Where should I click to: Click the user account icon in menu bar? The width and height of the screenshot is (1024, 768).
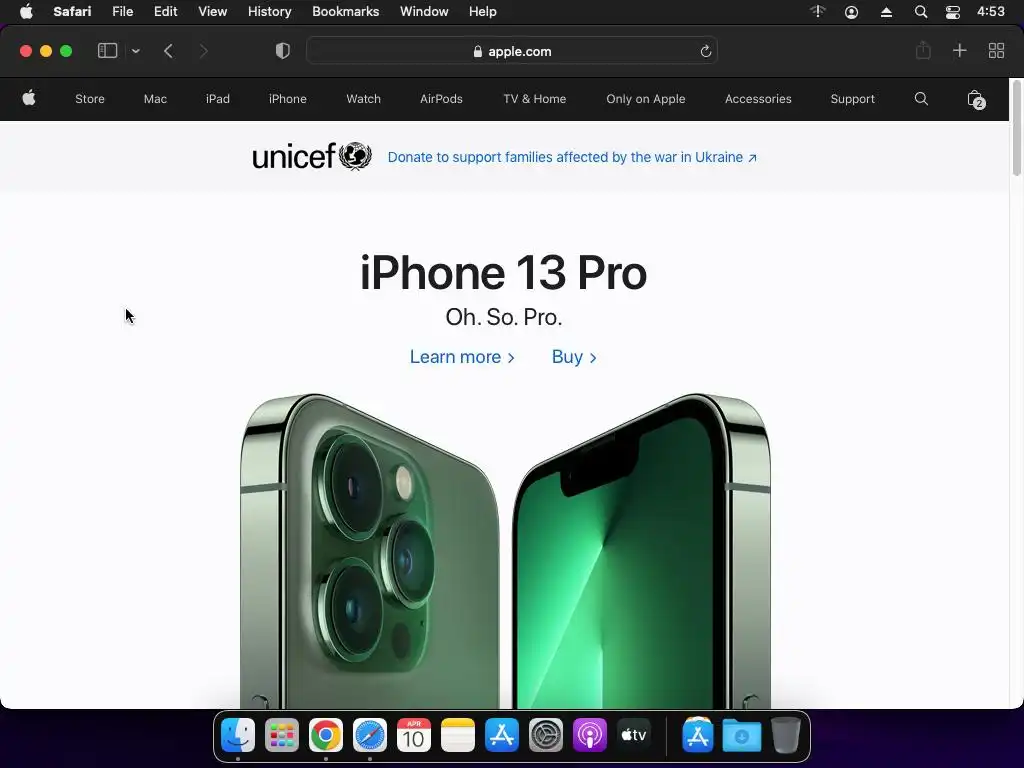click(851, 12)
